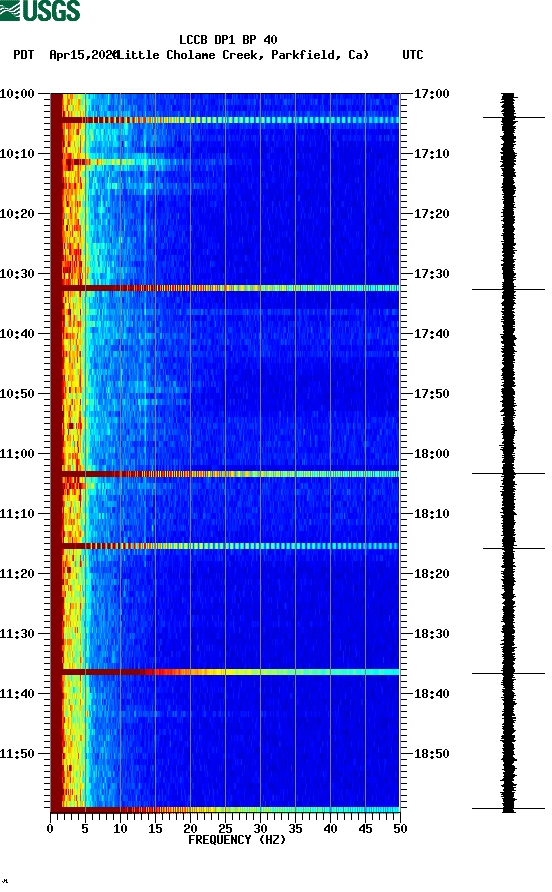Image resolution: width=552 pixels, height=892 pixels.
Task: Click the seismogram event marker near 17:32 UTC
Action: pos(509,290)
